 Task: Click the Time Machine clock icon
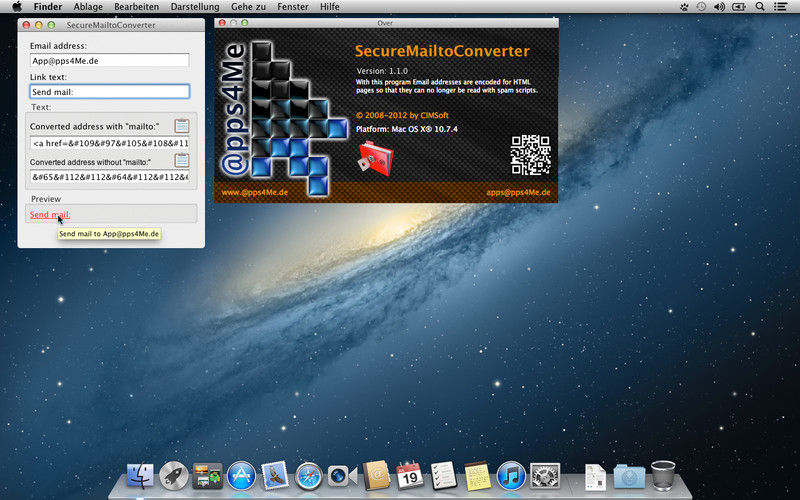click(701, 7)
